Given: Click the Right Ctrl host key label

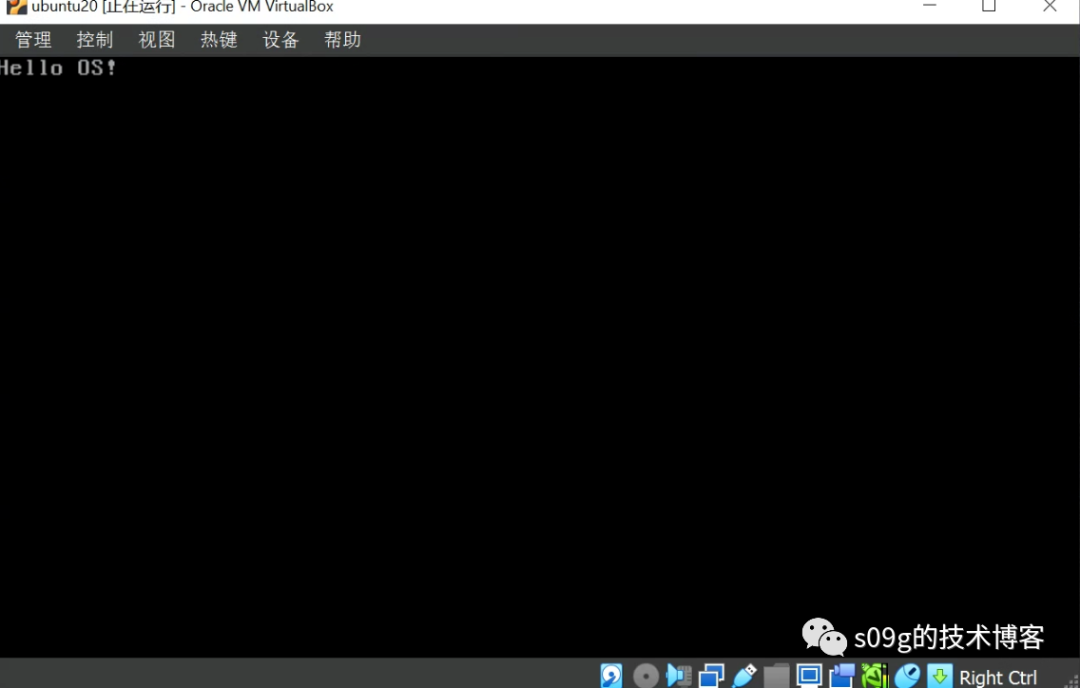Looking at the screenshot, I should coord(997,678).
